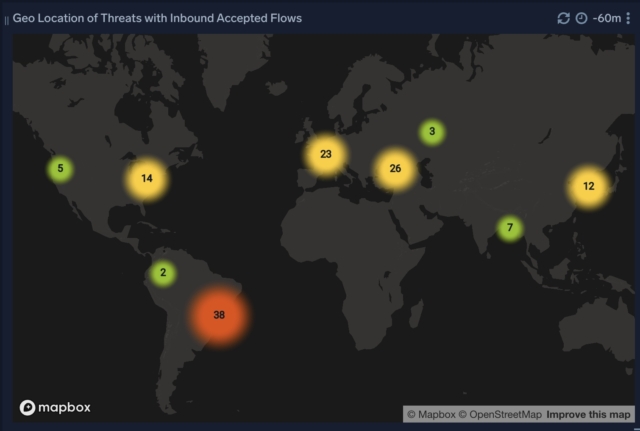
Task: Select the -60m time range label
Action: click(607, 18)
